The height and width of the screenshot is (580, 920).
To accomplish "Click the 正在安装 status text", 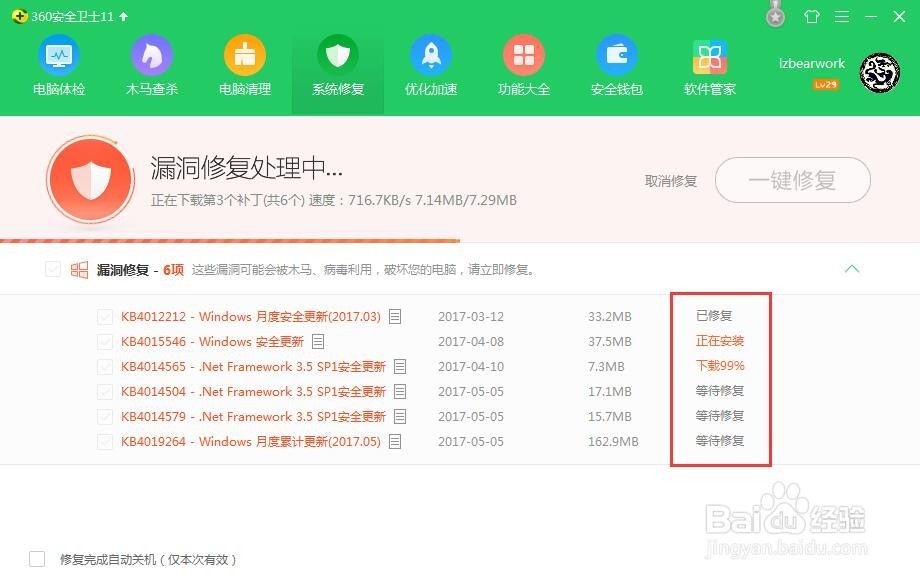I will coord(719,341).
